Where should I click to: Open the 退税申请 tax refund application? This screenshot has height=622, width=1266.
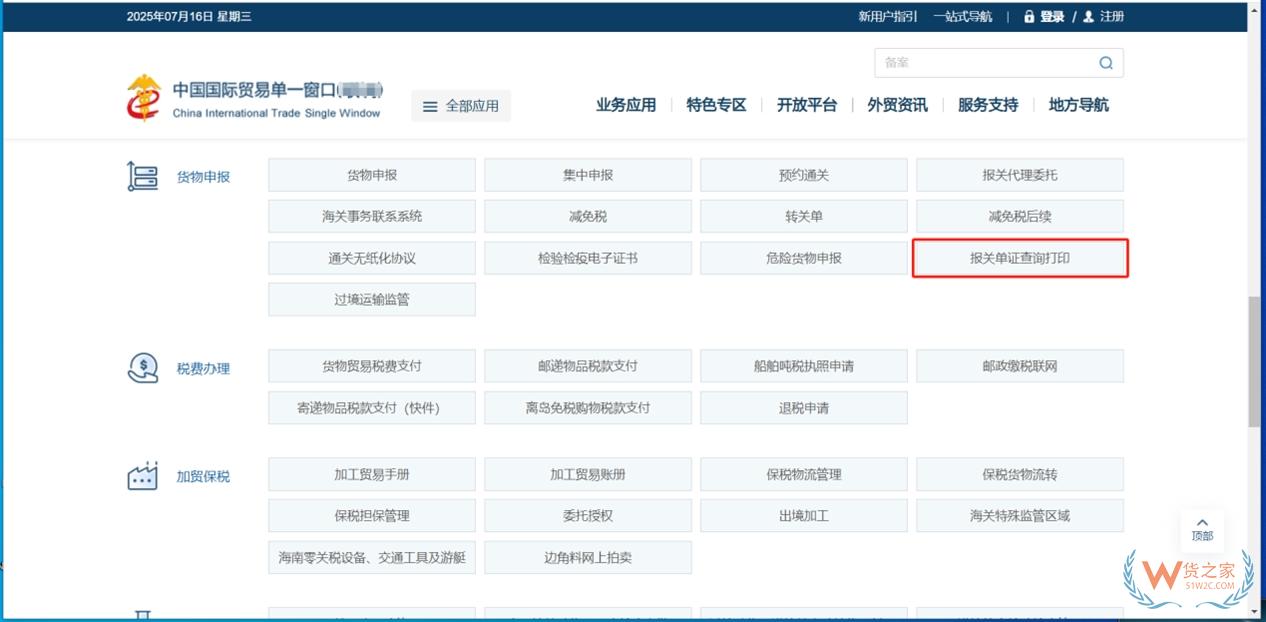point(803,407)
